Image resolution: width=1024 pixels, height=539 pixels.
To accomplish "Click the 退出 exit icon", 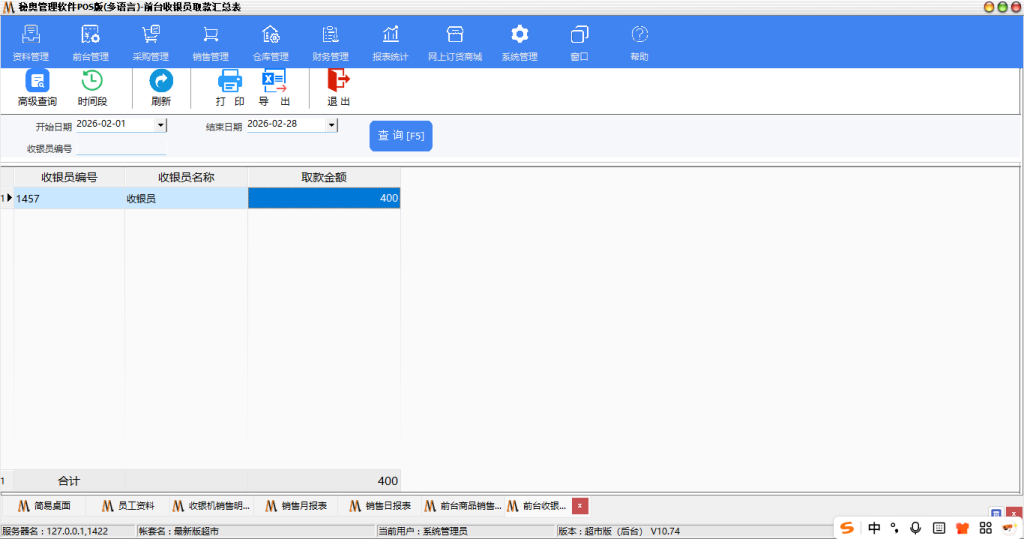I will [x=339, y=82].
